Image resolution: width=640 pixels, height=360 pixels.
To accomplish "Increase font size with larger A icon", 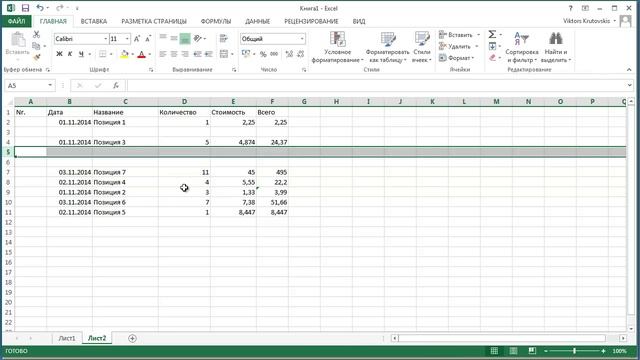I will pyautogui.click(x=137, y=39).
